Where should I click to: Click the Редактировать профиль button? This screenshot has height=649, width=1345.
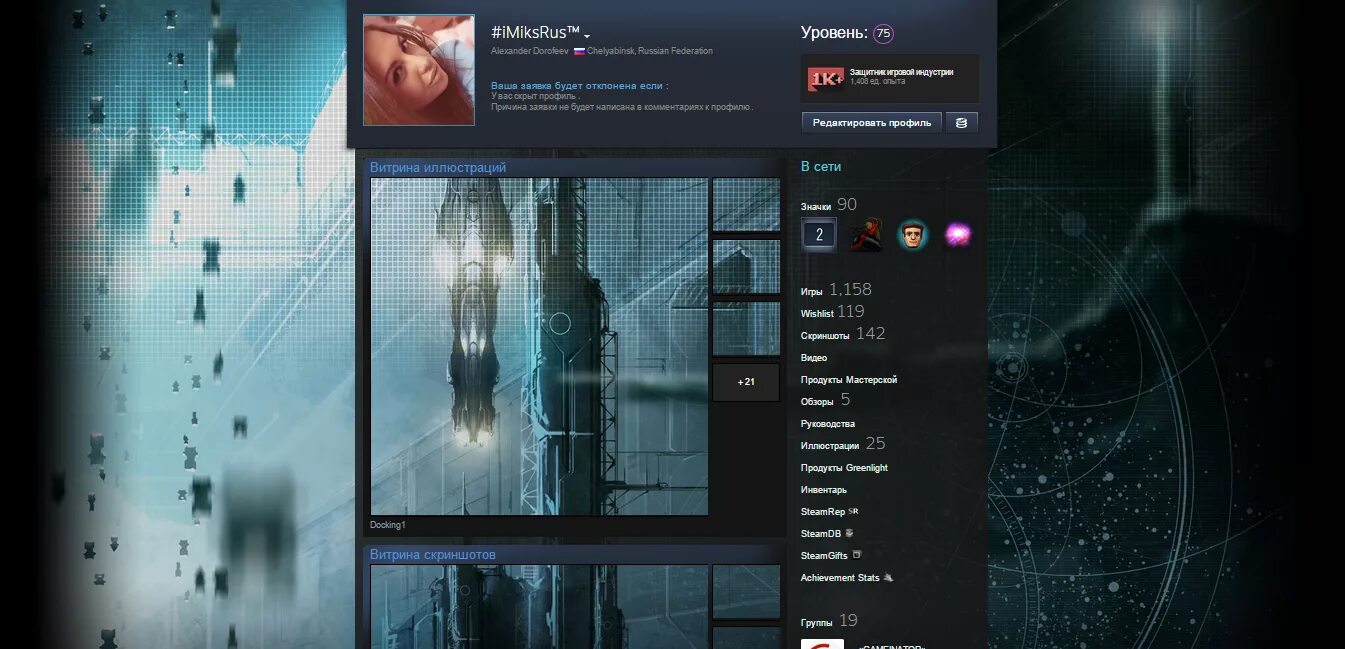(871, 122)
